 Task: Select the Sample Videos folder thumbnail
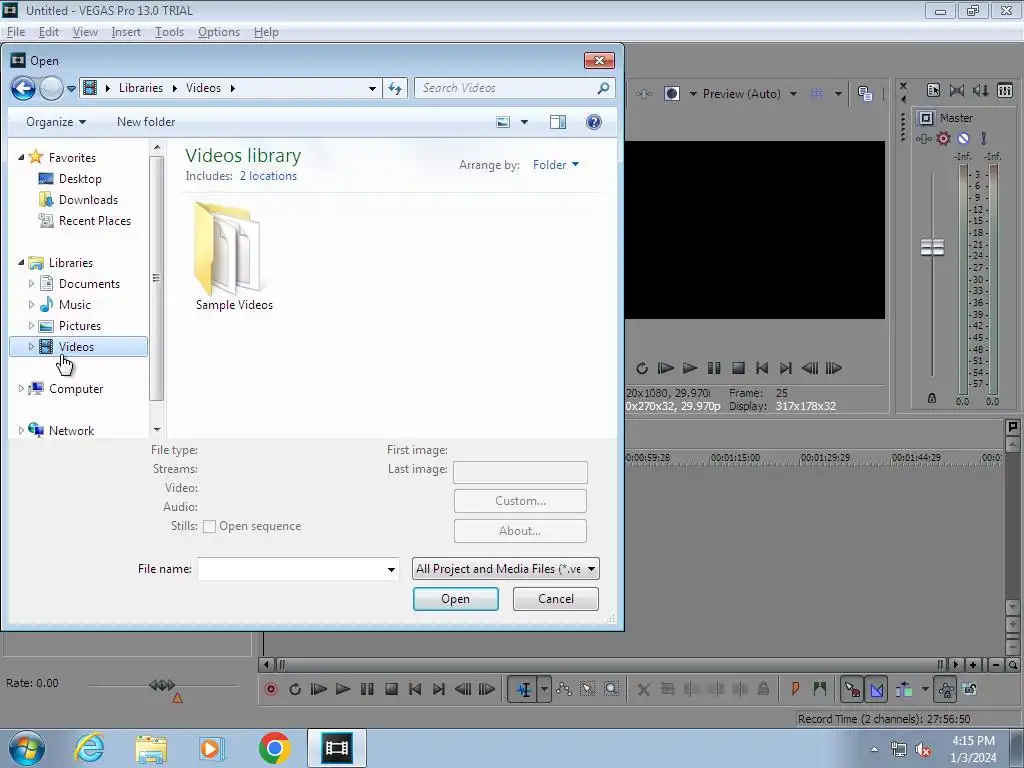(229, 248)
